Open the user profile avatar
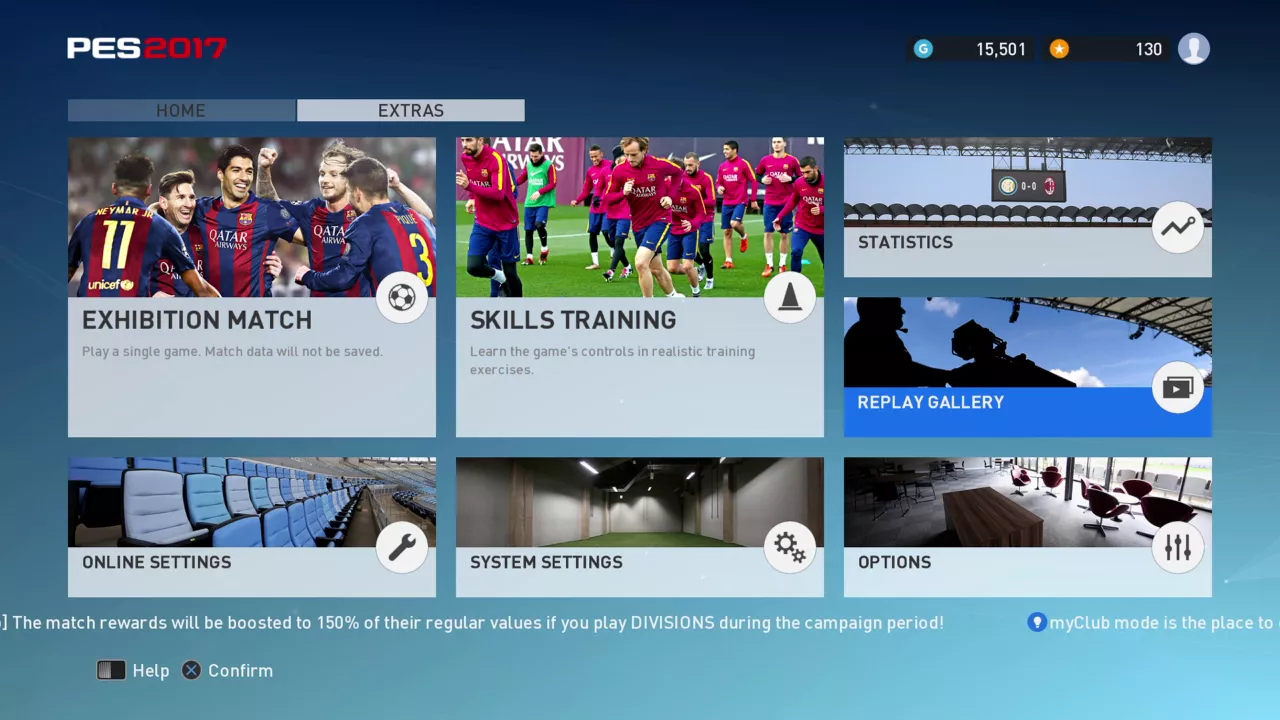The image size is (1280, 720). (1194, 48)
